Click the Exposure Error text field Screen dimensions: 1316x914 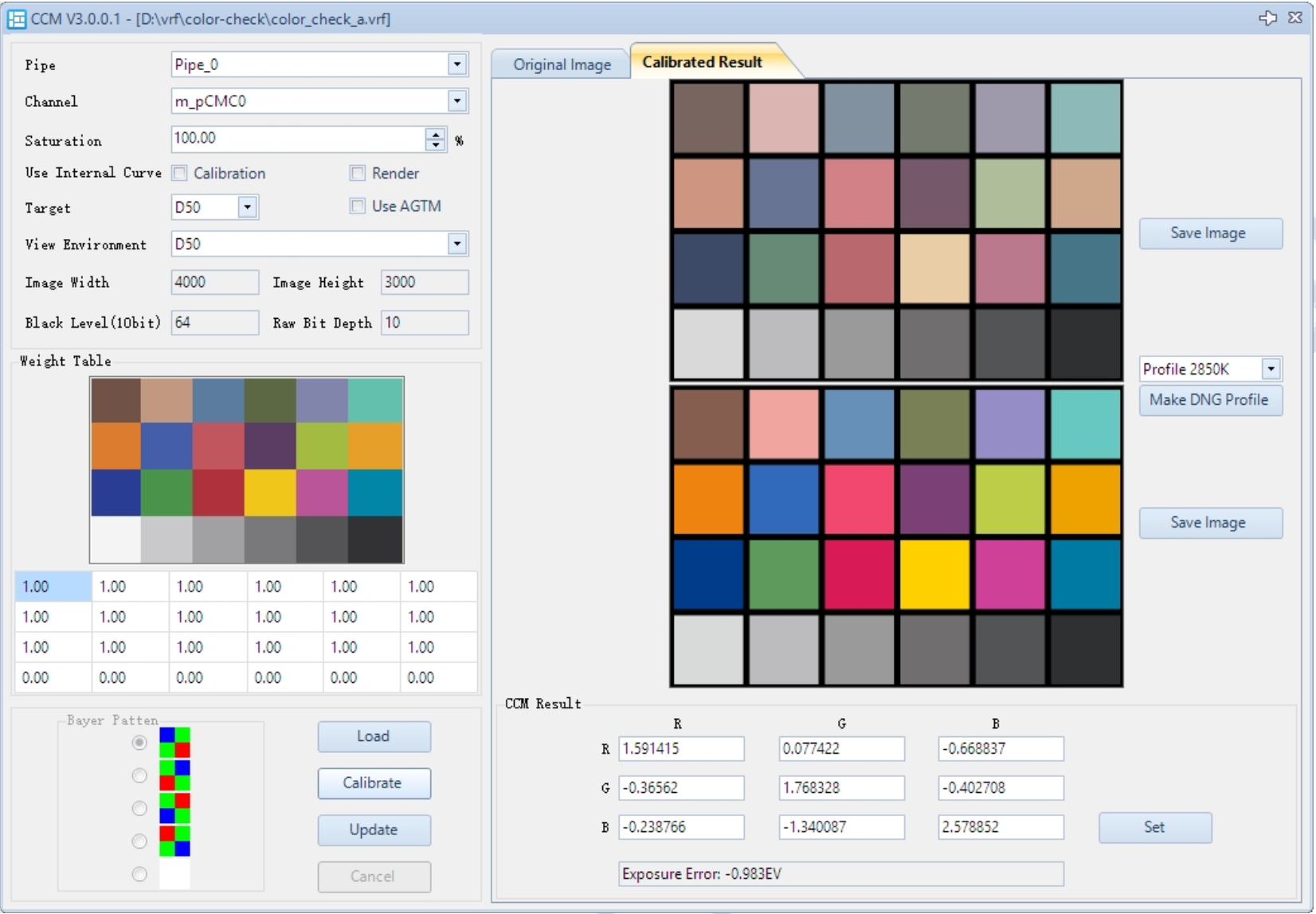click(840, 873)
